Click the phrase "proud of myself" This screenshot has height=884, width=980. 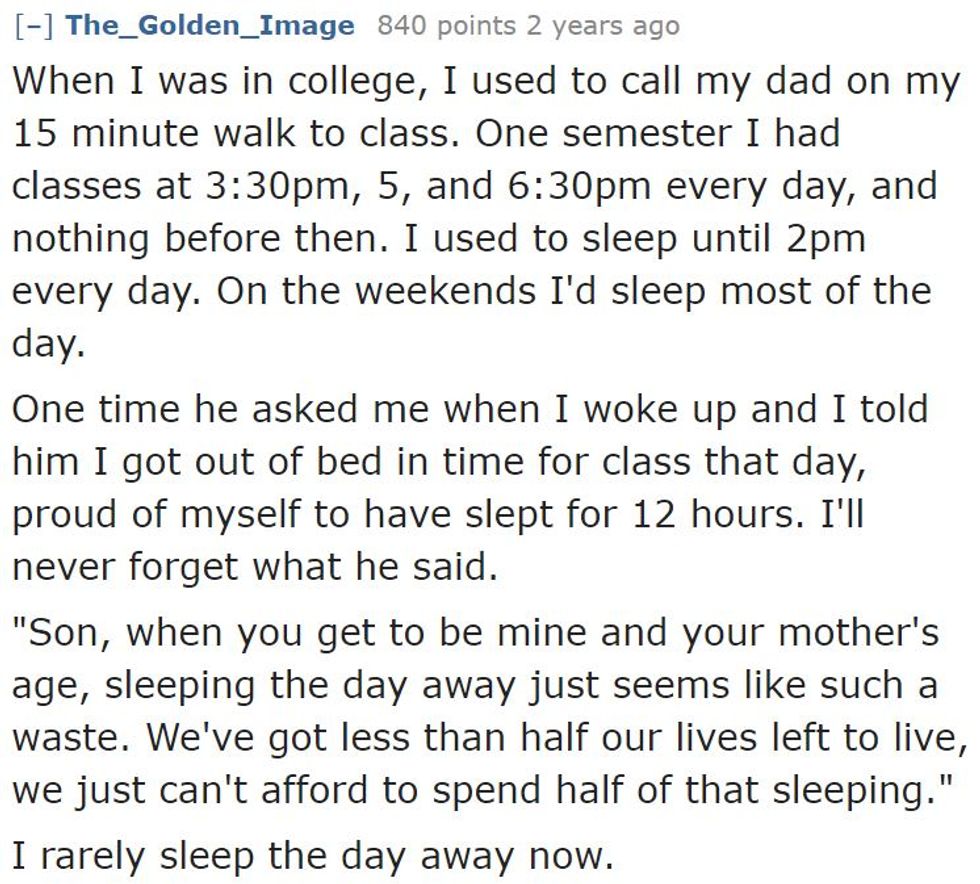point(147,514)
